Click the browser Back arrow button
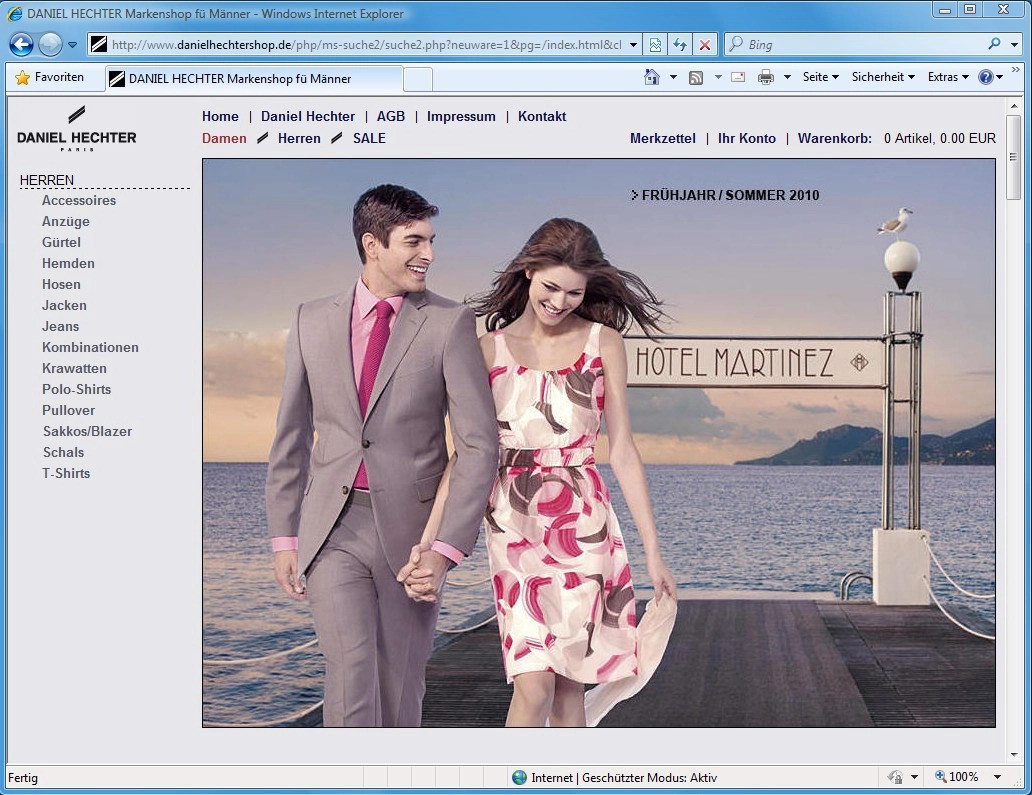1032x795 pixels. tap(21, 45)
